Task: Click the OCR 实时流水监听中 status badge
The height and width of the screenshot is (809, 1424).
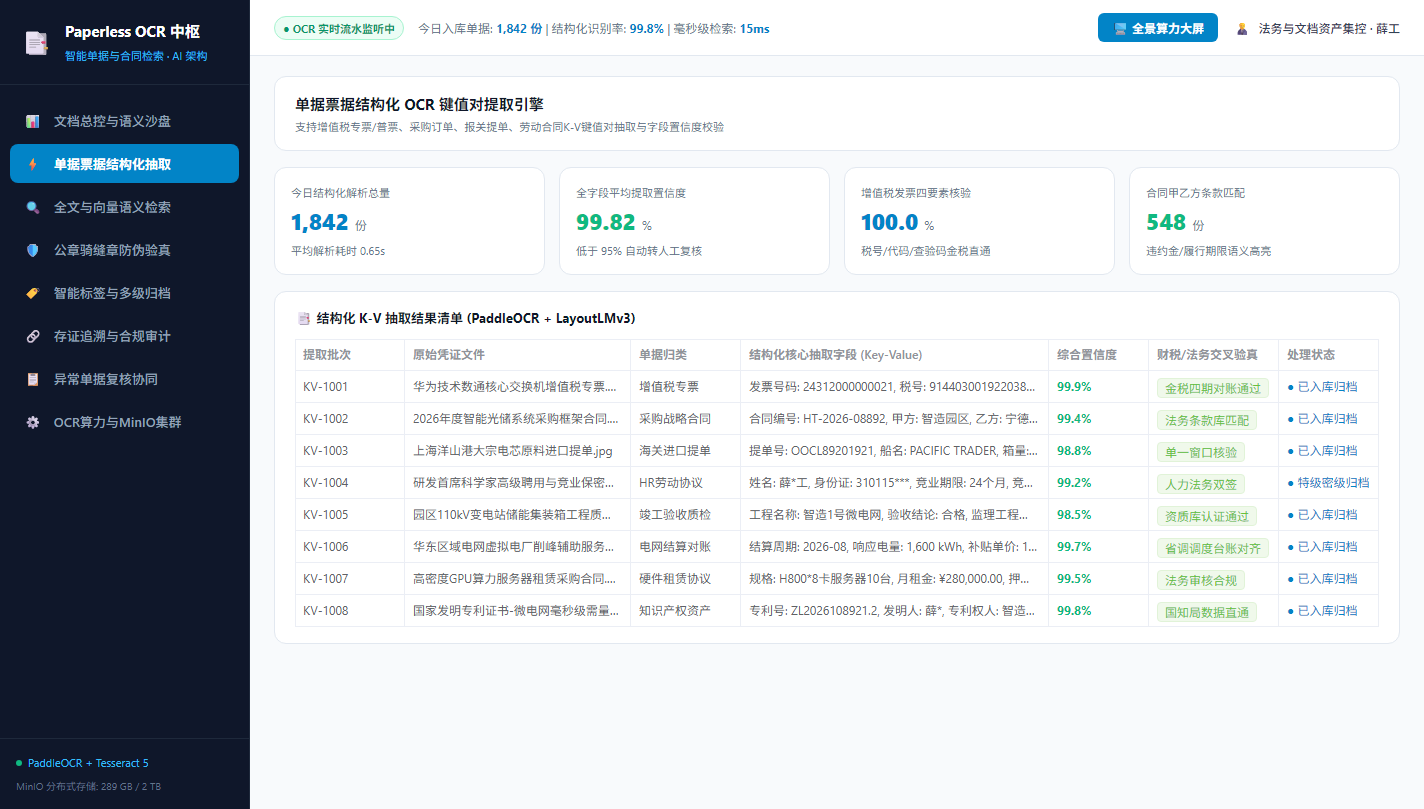Action: coord(339,29)
